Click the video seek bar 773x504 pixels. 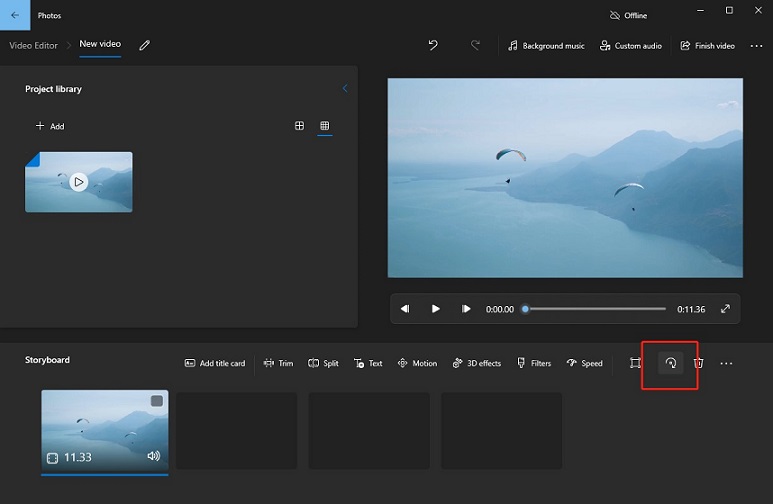(x=595, y=309)
